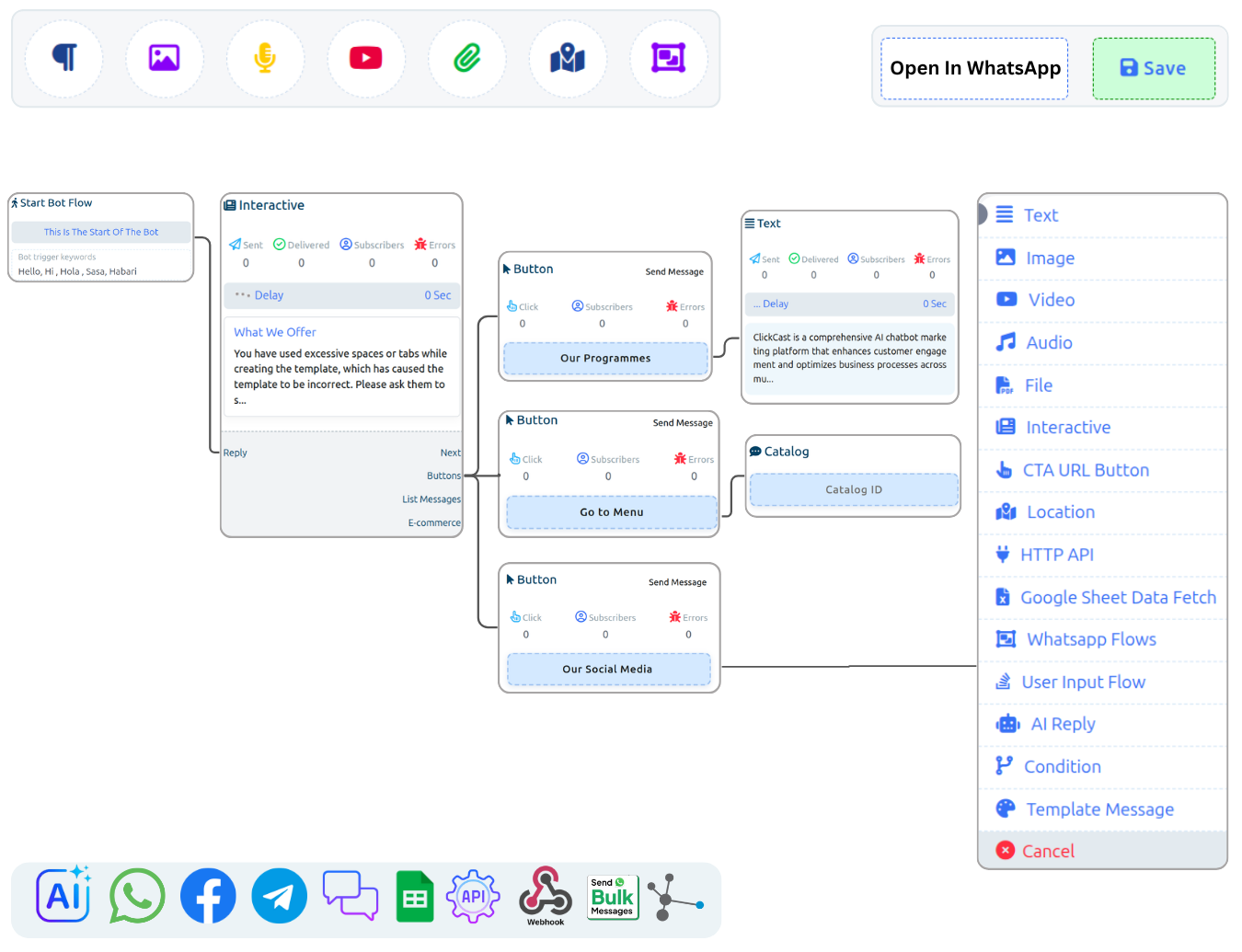
Task: Click the Catalog ID field
Action: [x=854, y=490]
